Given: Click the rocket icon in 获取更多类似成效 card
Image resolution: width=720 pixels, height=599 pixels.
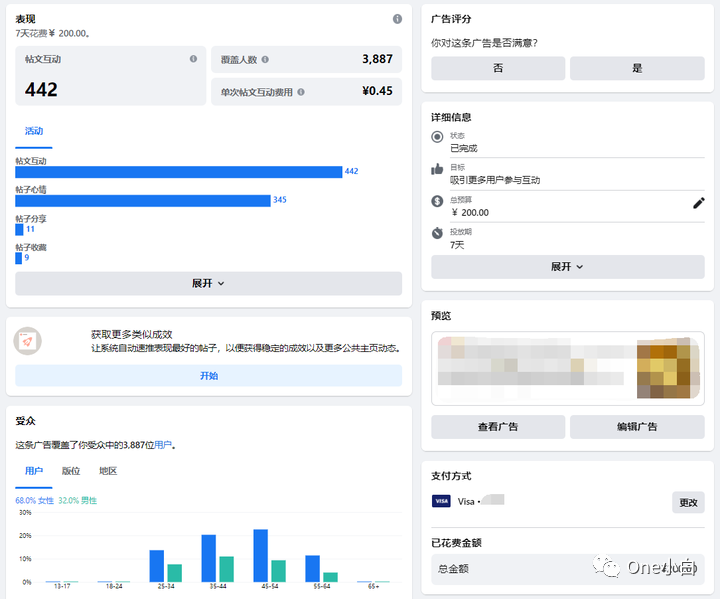Looking at the screenshot, I should tap(28, 341).
